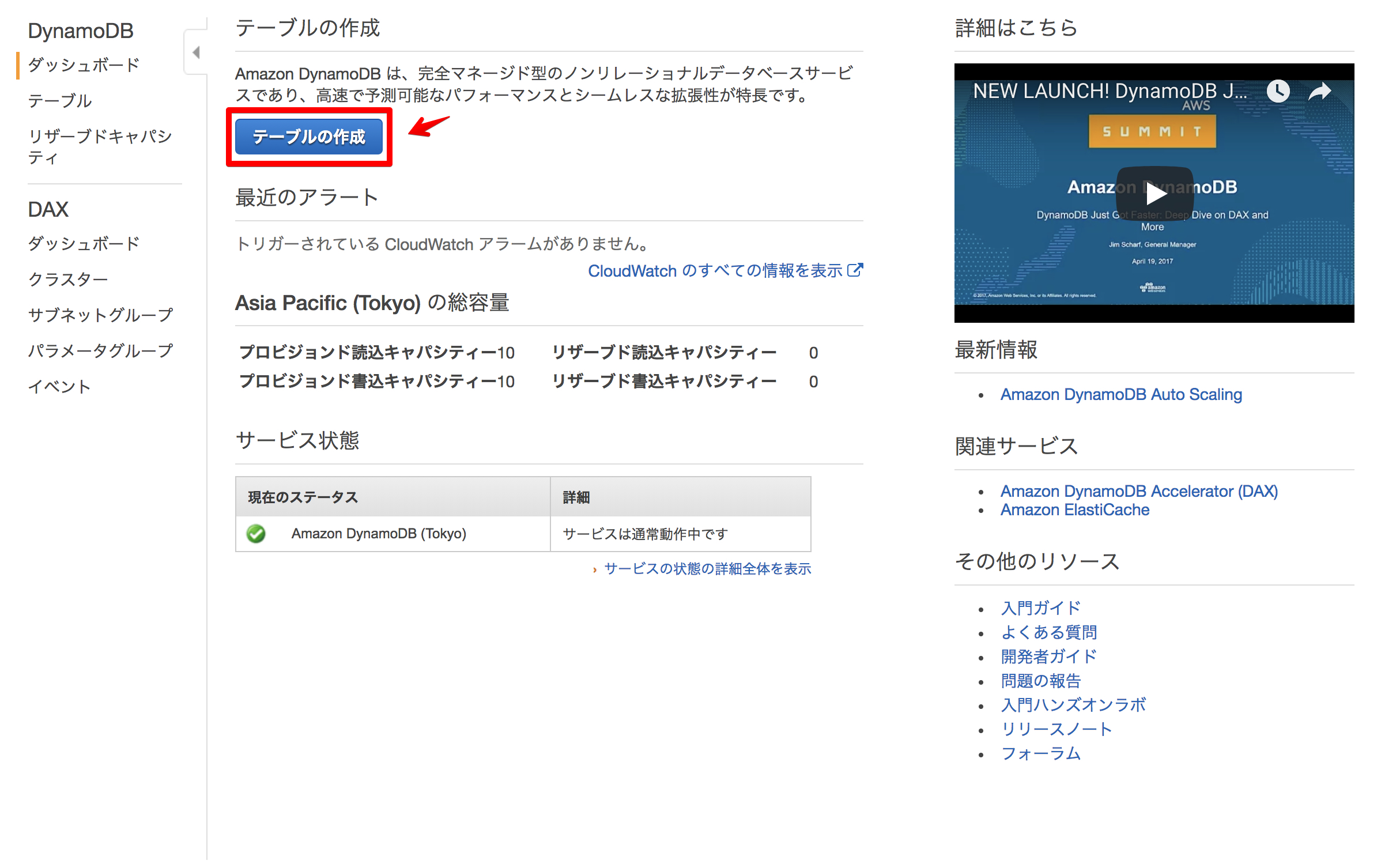
Task: Click the share arrow icon on the video
Action: [1319, 91]
